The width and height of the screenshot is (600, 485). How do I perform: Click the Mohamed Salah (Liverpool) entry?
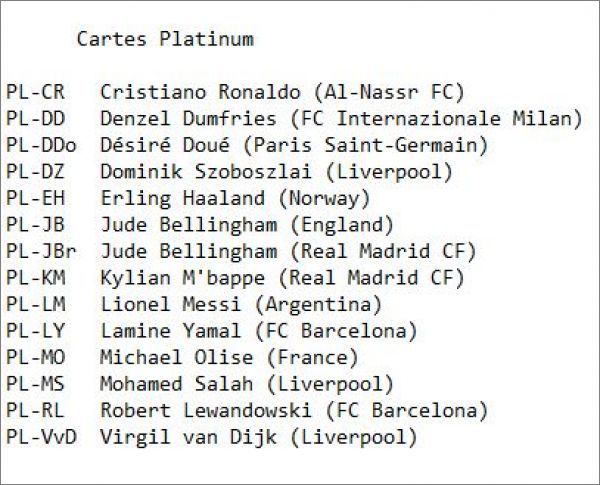(247, 384)
